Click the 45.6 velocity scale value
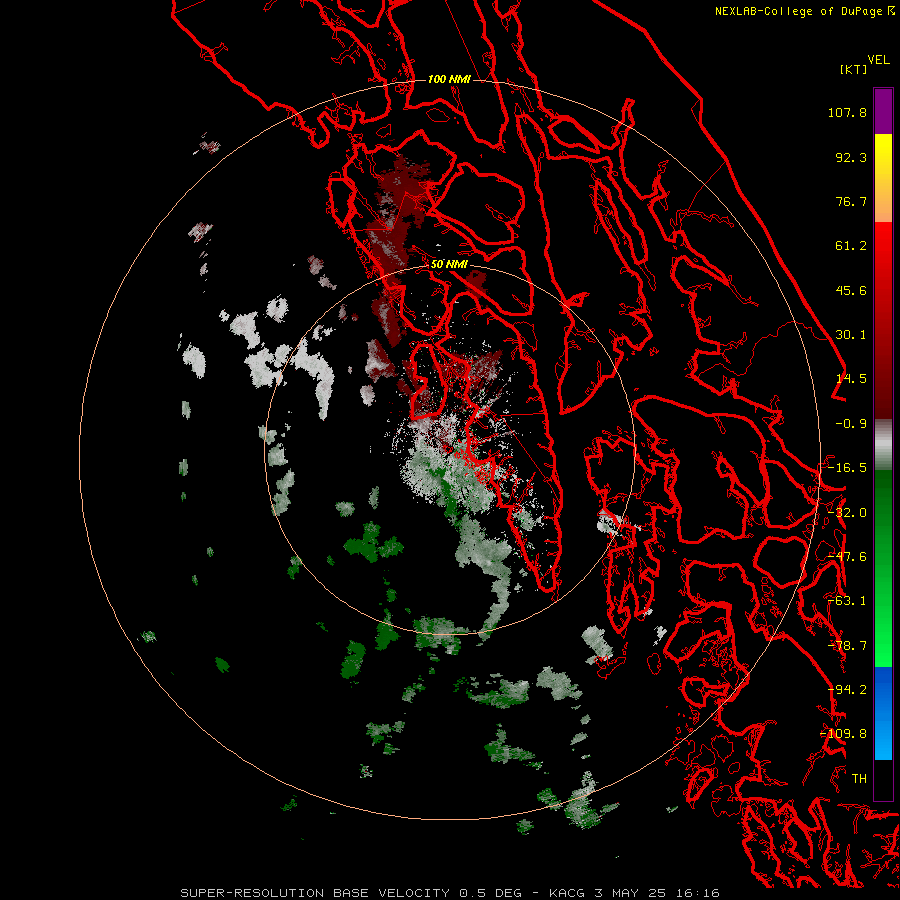Screen dimensions: 900x900 coord(851,290)
